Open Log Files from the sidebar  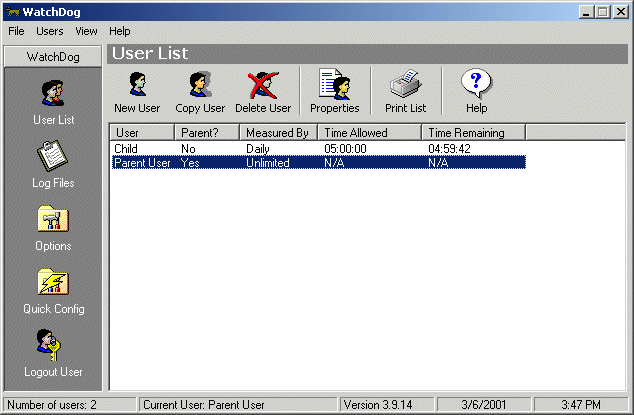click(53, 156)
